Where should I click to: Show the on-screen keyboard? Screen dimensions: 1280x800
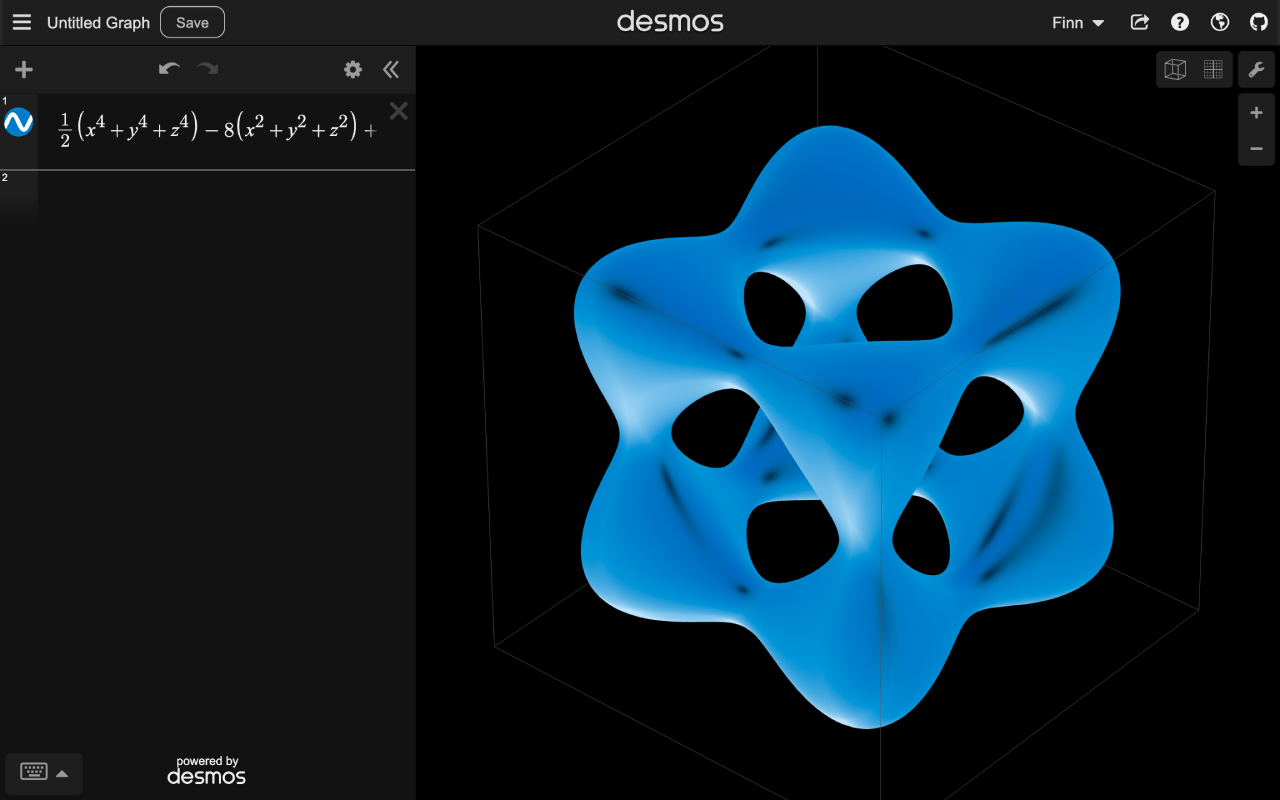pyautogui.click(x=34, y=773)
